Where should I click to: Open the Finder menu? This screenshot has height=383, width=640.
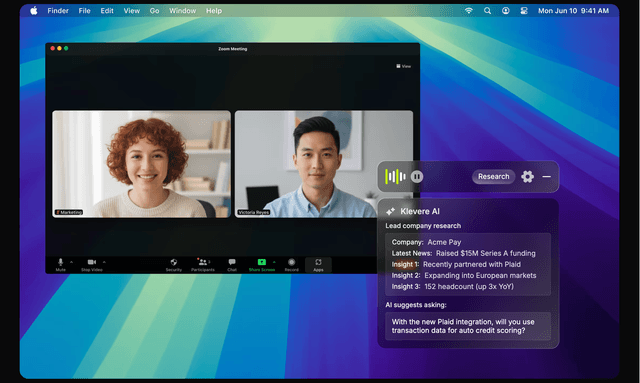(58, 11)
